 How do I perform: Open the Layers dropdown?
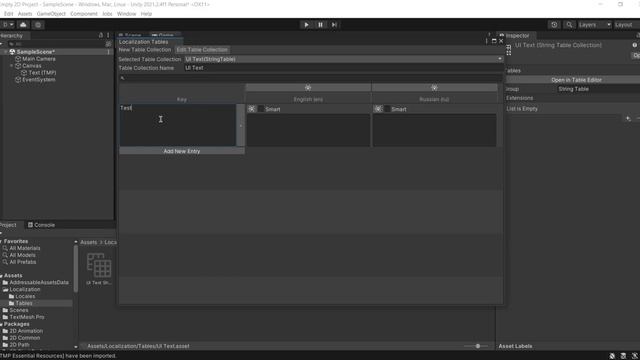[x=594, y=25]
